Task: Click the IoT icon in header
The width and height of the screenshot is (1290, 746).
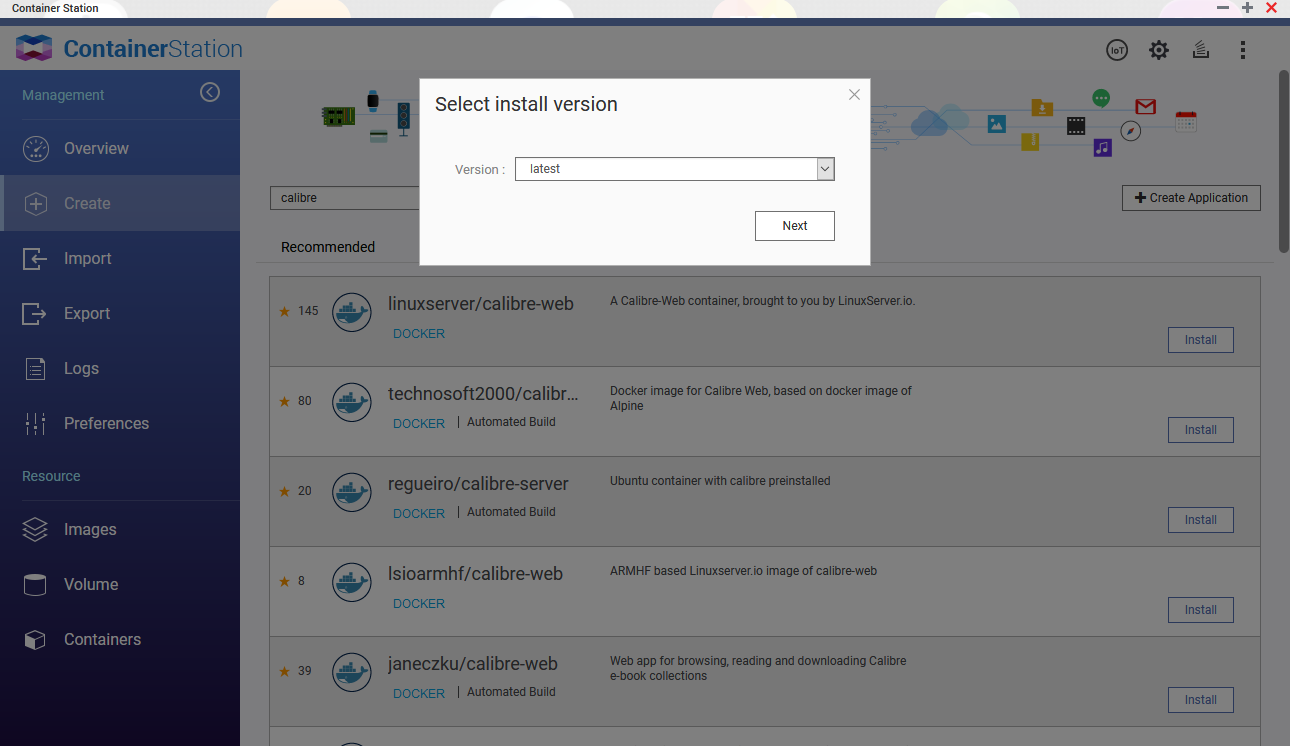Action: click(x=1117, y=50)
